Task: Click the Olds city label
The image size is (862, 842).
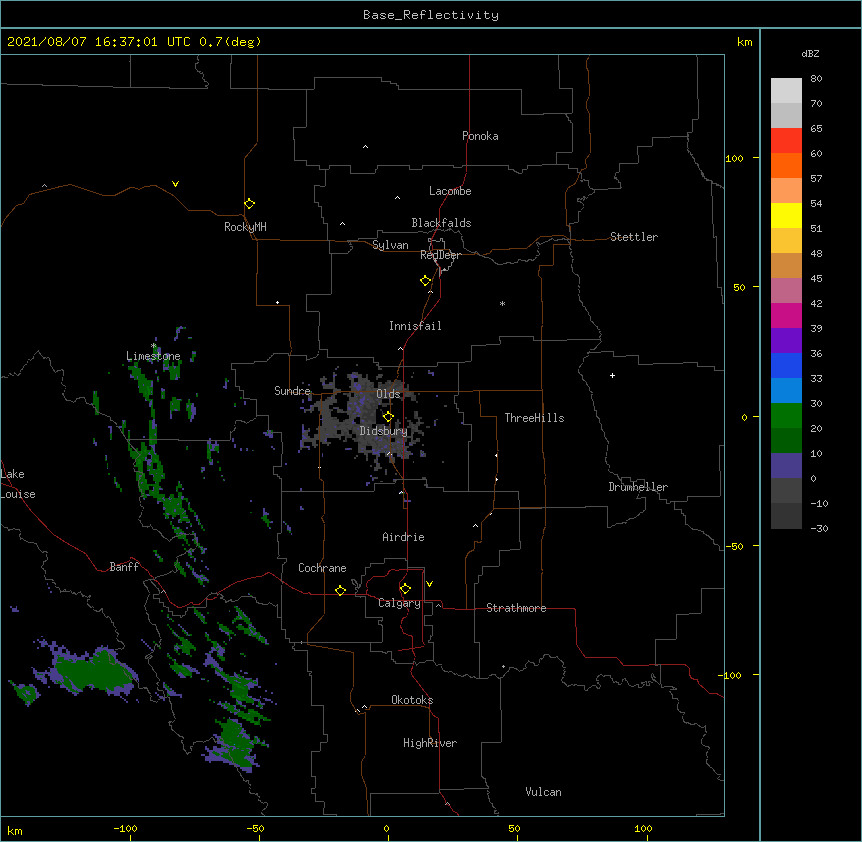Action: coord(388,394)
